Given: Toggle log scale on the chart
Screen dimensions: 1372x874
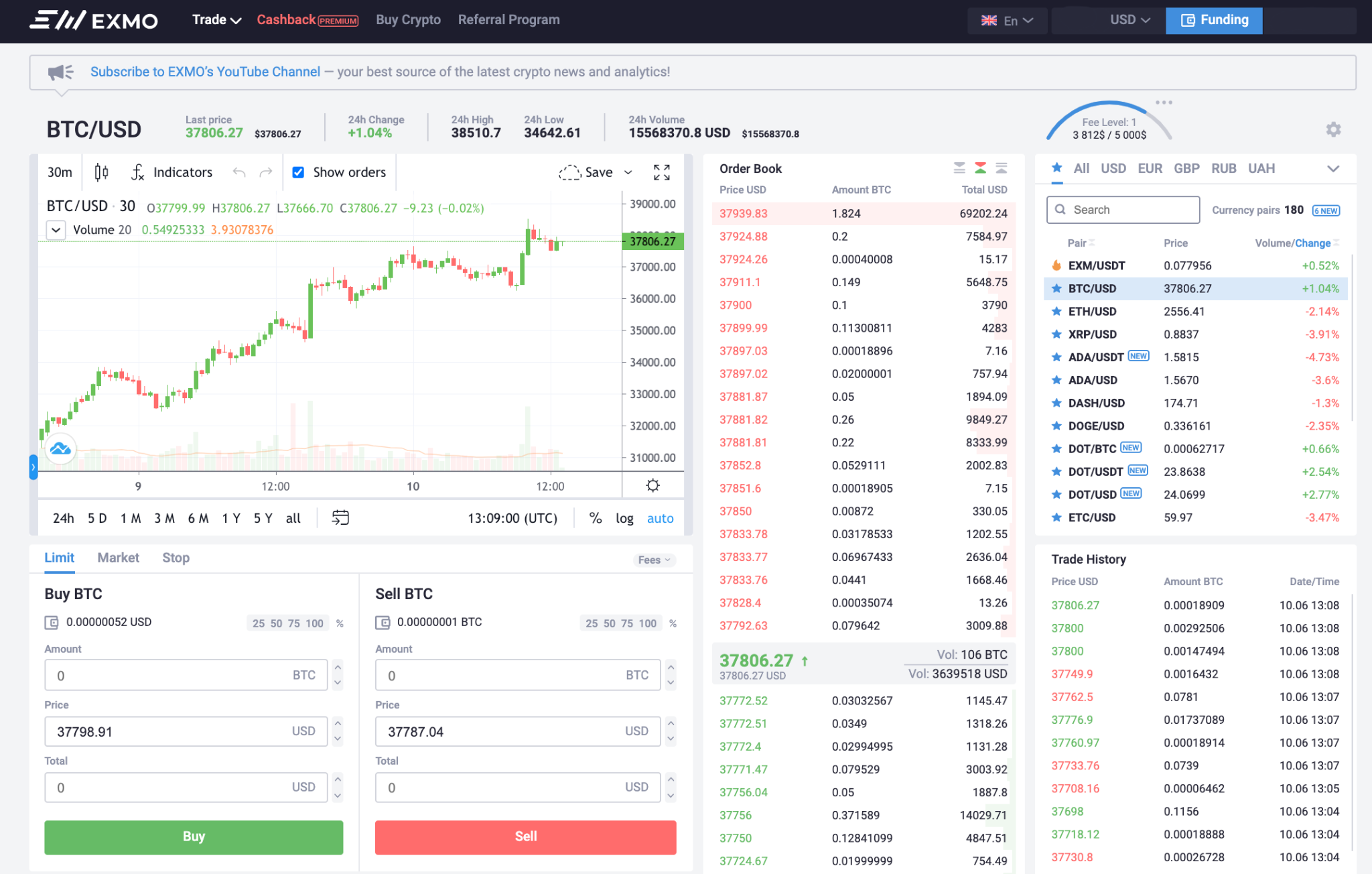Looking at the screenshot, I should click(624, 518).
